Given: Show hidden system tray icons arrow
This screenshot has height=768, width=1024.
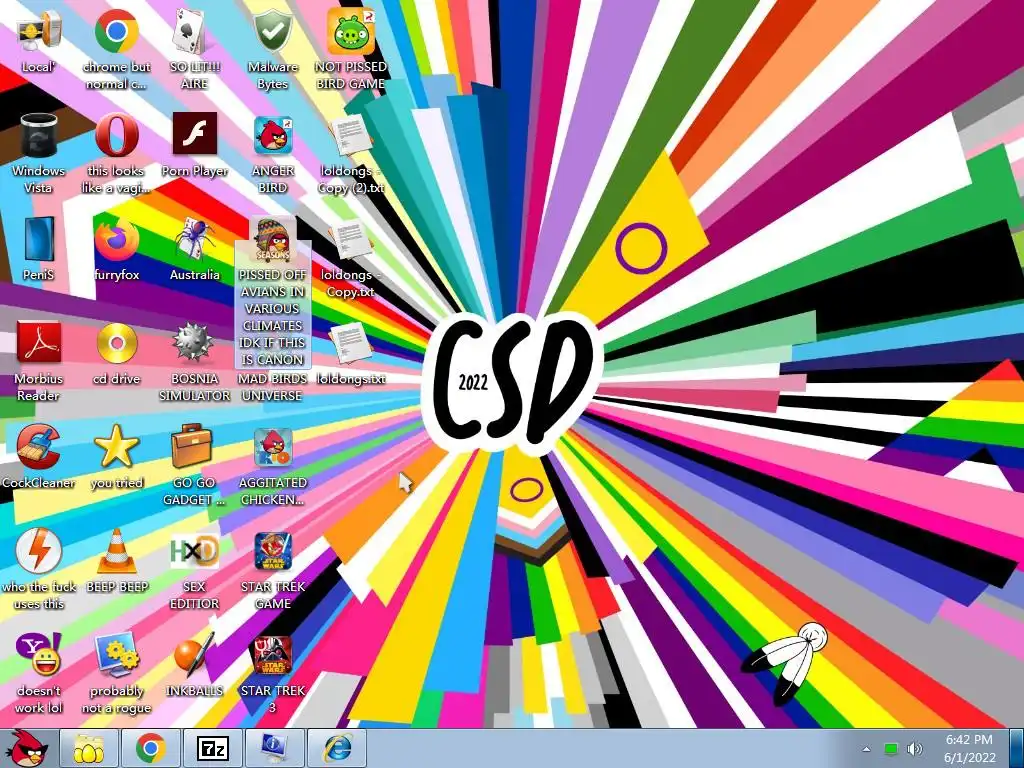Looking at the screenshot, I should pyautogui.click(x=867, y=749).
